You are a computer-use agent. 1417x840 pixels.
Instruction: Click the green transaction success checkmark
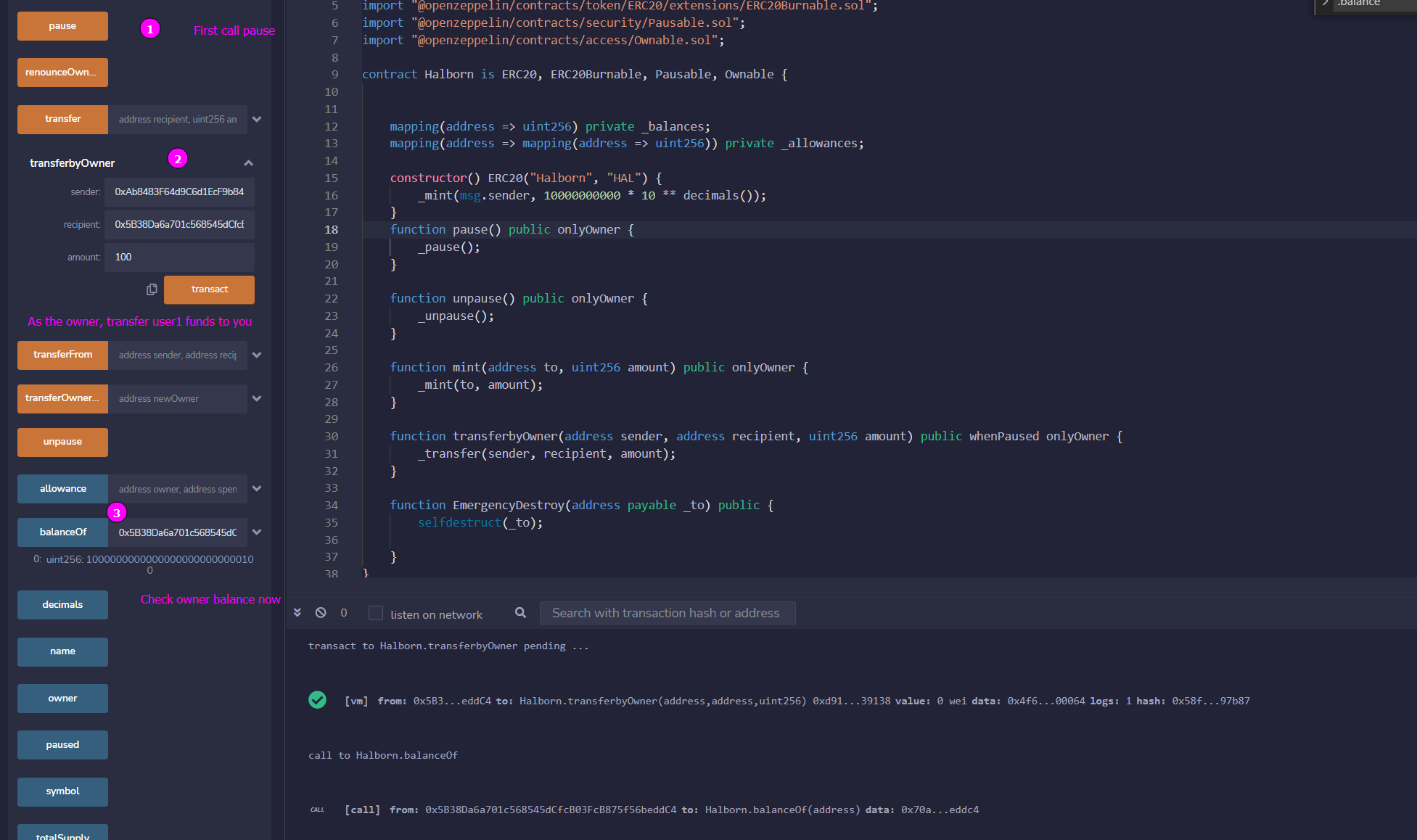point(317,700)
